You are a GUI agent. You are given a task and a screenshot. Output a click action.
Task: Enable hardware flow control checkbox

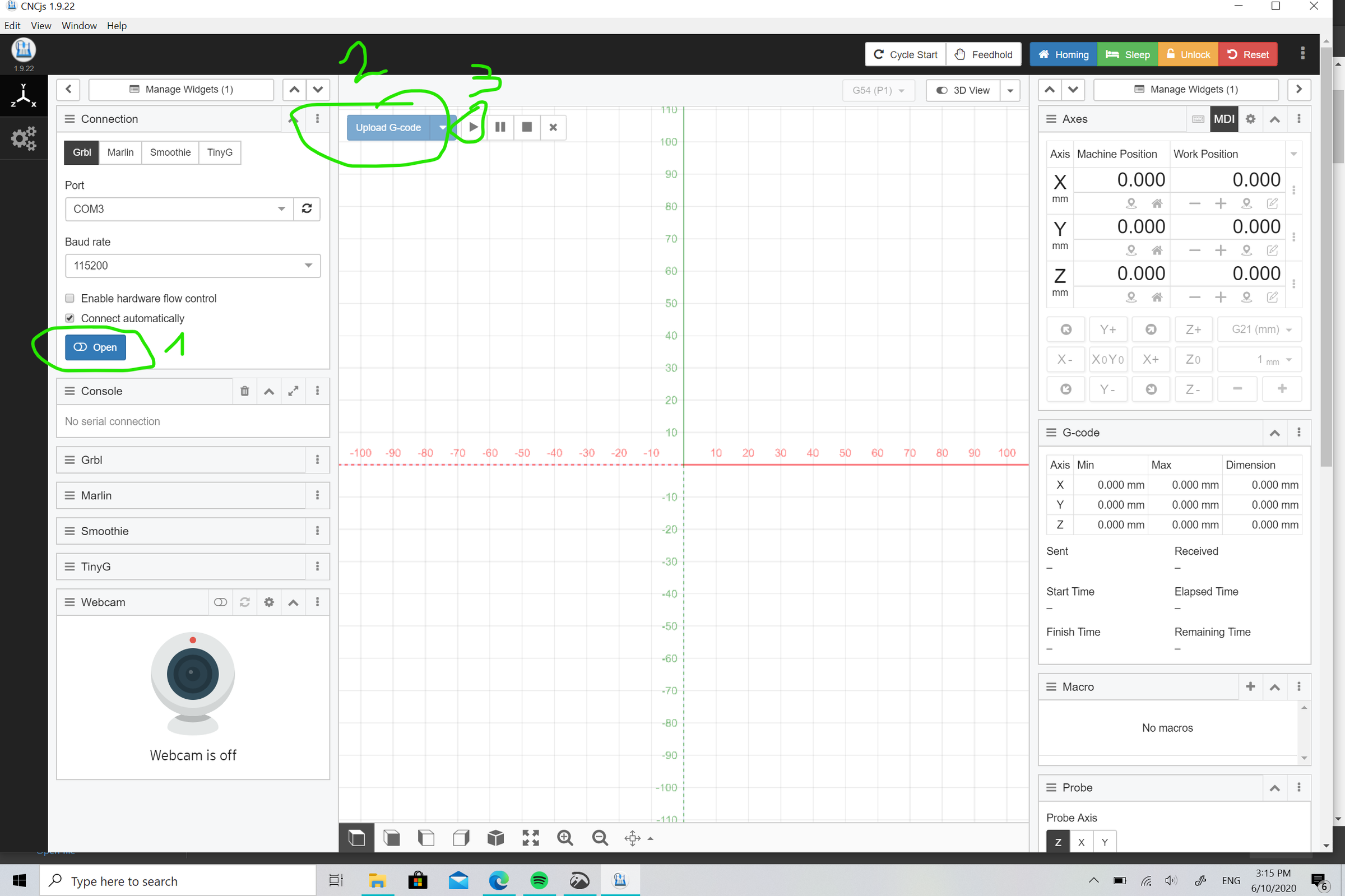[x=69, y=298]
